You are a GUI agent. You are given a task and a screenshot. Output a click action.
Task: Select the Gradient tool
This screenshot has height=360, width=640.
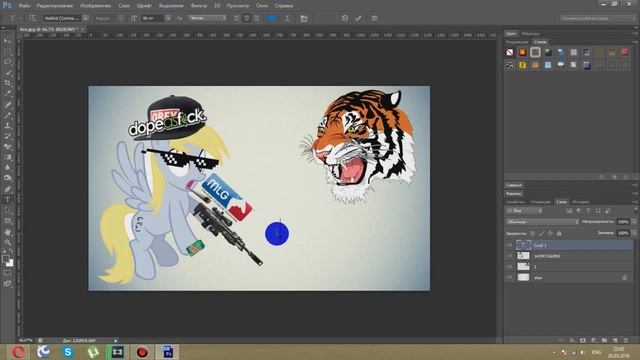click(x=7, y=158)
